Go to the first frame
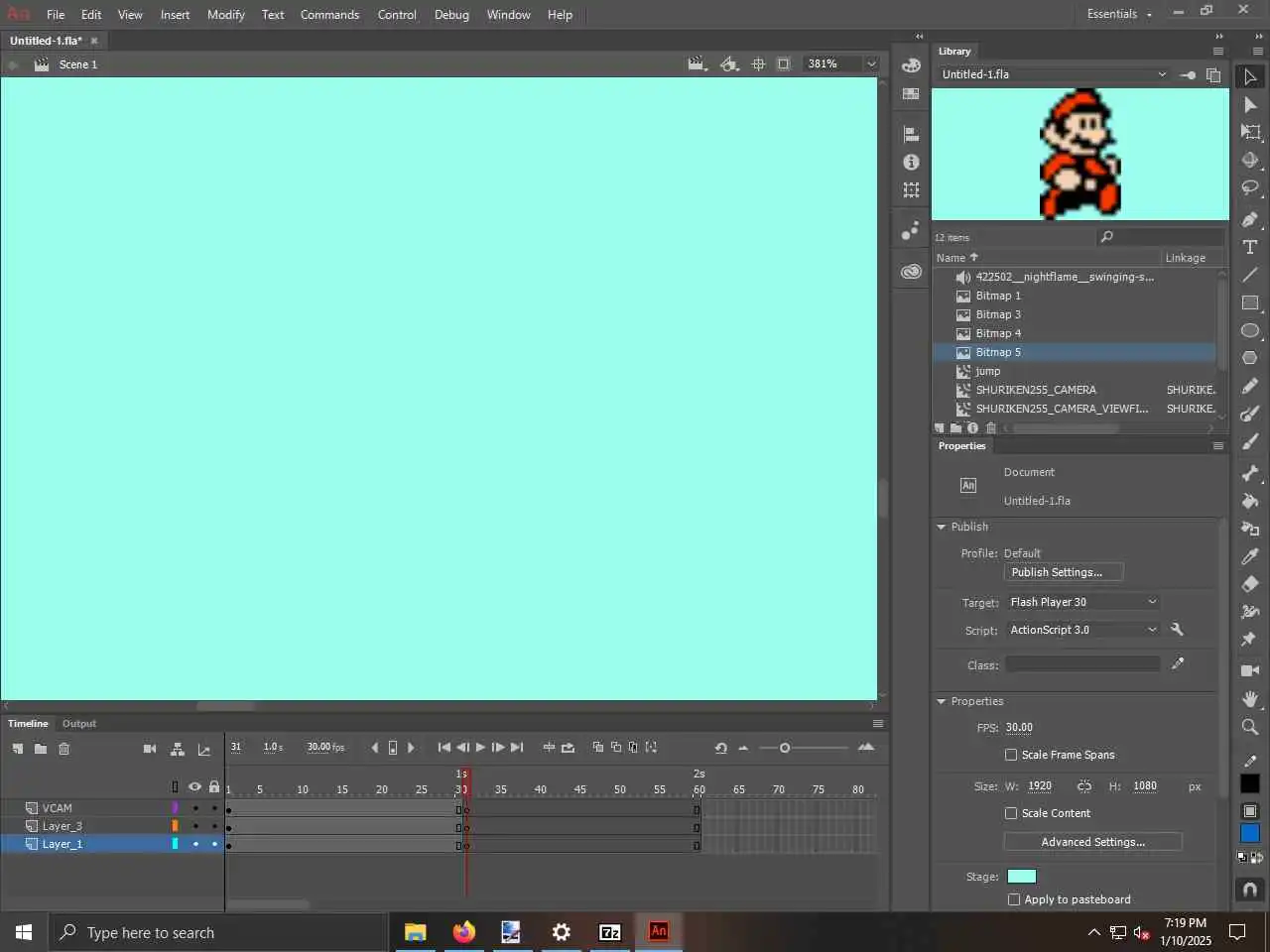The width and height of the screenshot is (1270, 952). [444, 748]
